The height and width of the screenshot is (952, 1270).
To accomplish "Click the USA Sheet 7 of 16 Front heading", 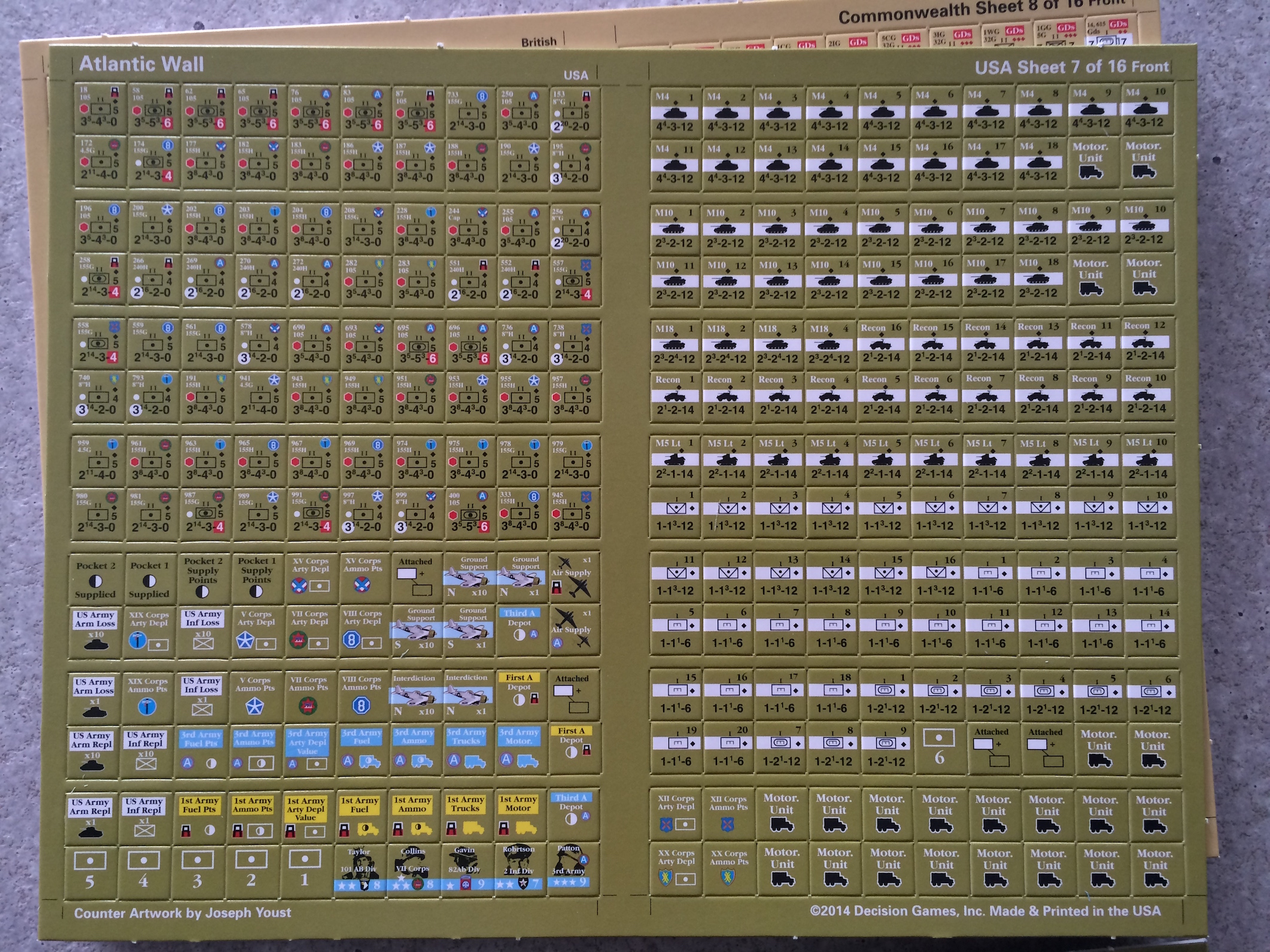I will pos(1071,67).
